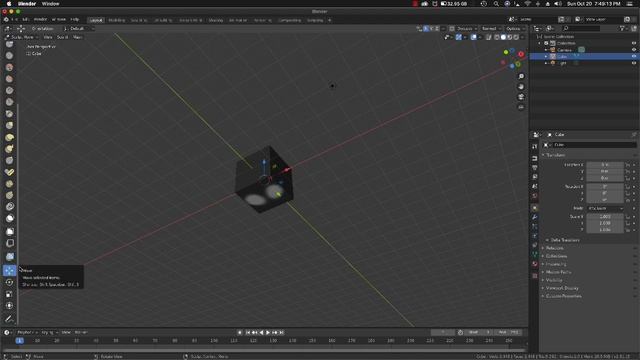Screen dimensions: 640x360
Task: Open the Playback dropdown in timeline
Action: [x=27, y=333]
